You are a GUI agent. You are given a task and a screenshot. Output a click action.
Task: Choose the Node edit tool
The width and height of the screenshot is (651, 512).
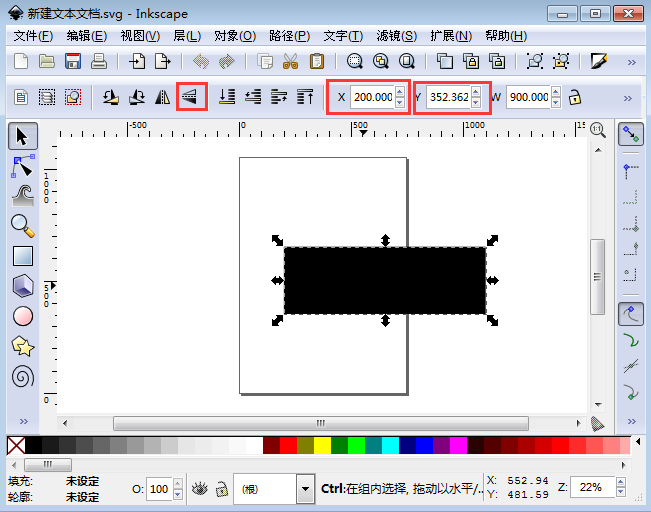tap(23, 166)
